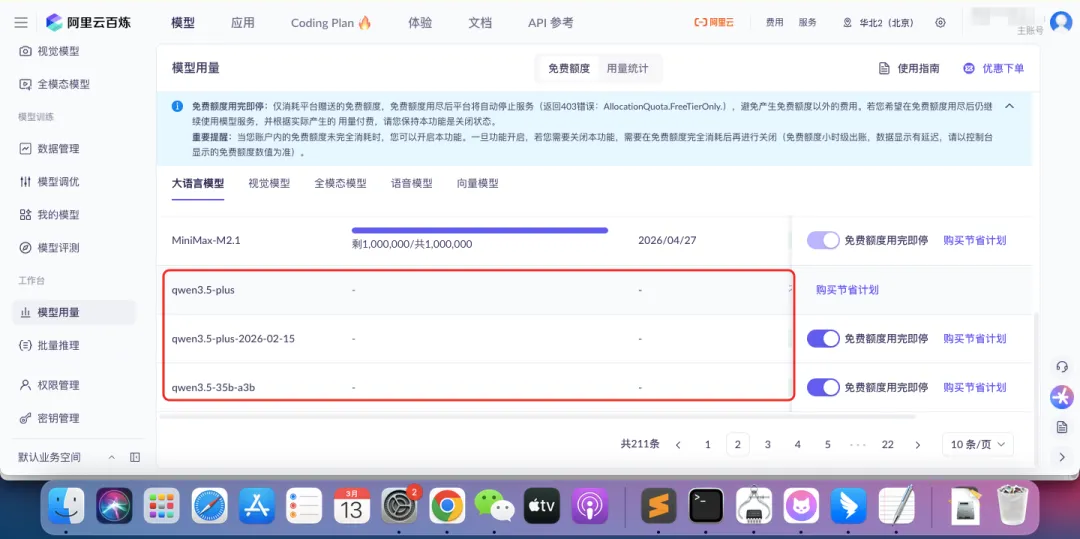Open the 华北2（北京）region selector

click(x=879, y=23)
